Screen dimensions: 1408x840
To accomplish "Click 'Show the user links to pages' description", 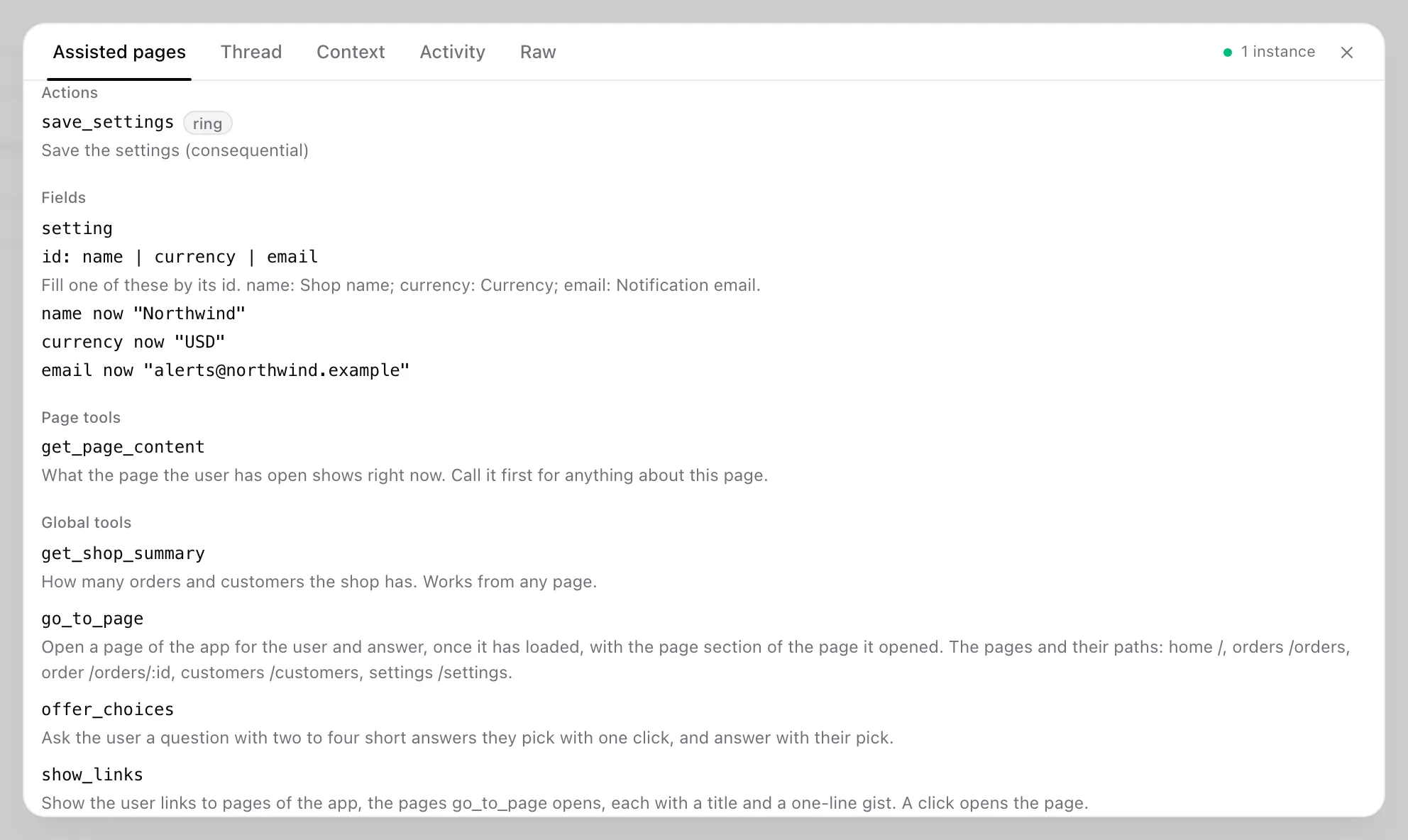I will (x=564, y=803).
